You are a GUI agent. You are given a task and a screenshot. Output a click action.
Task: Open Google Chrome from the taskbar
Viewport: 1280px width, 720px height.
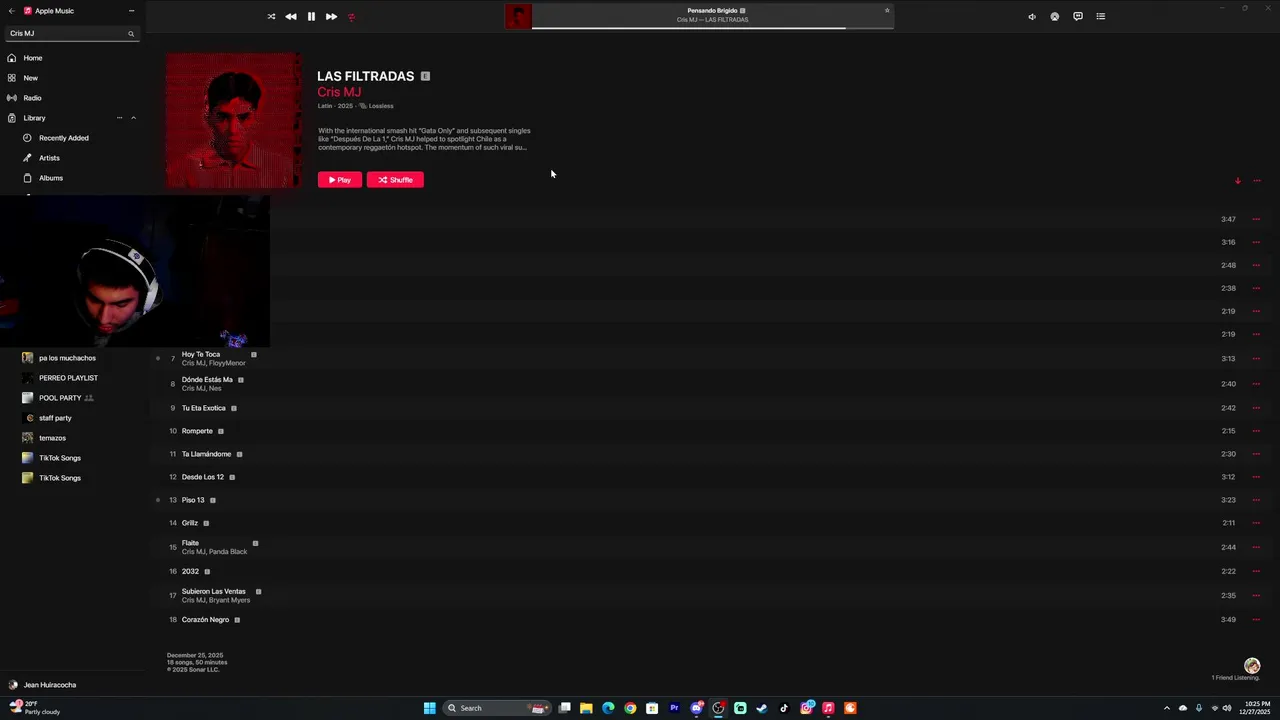630,708
